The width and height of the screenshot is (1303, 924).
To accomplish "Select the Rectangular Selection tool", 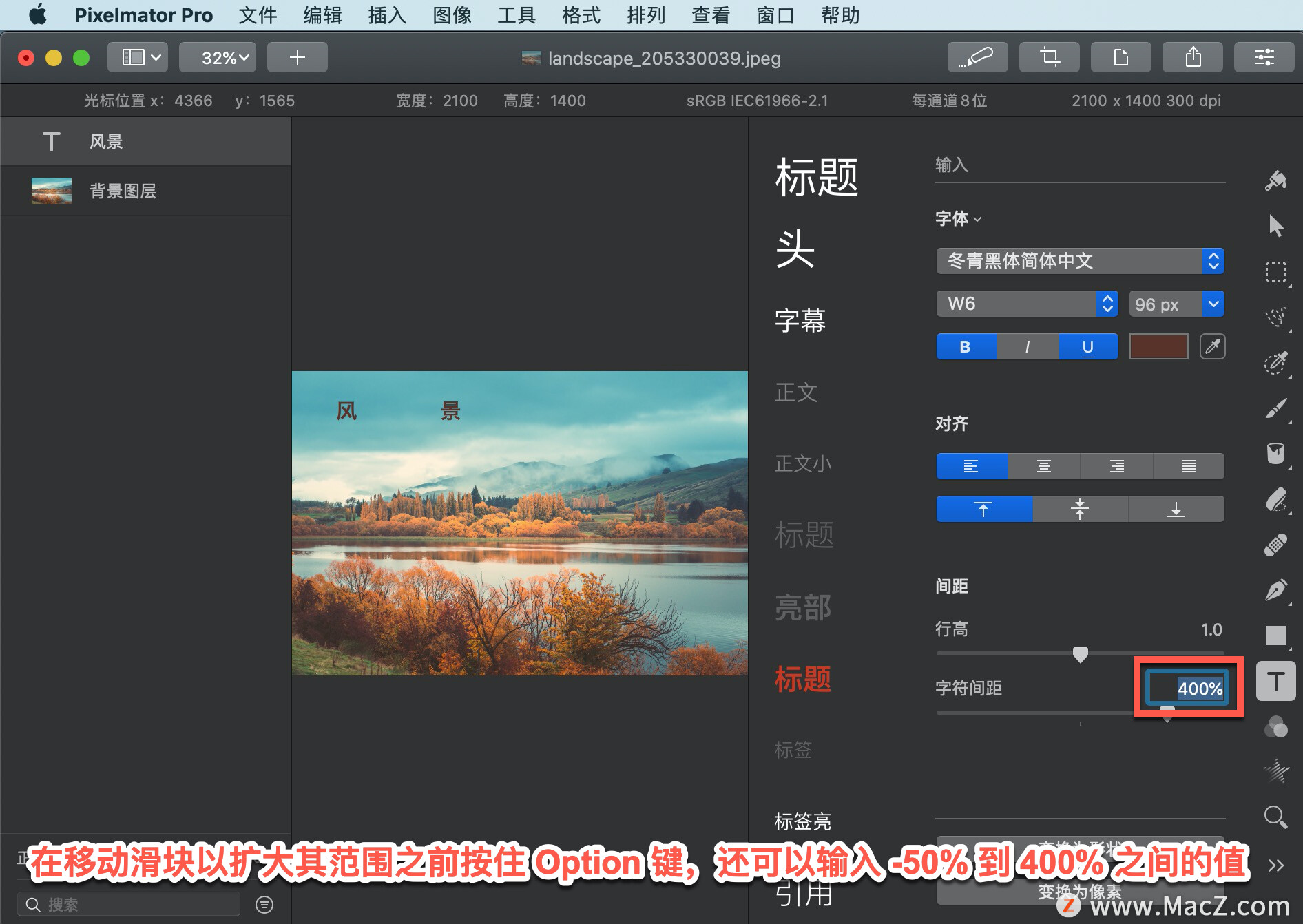I will [x=1275, y=272].
